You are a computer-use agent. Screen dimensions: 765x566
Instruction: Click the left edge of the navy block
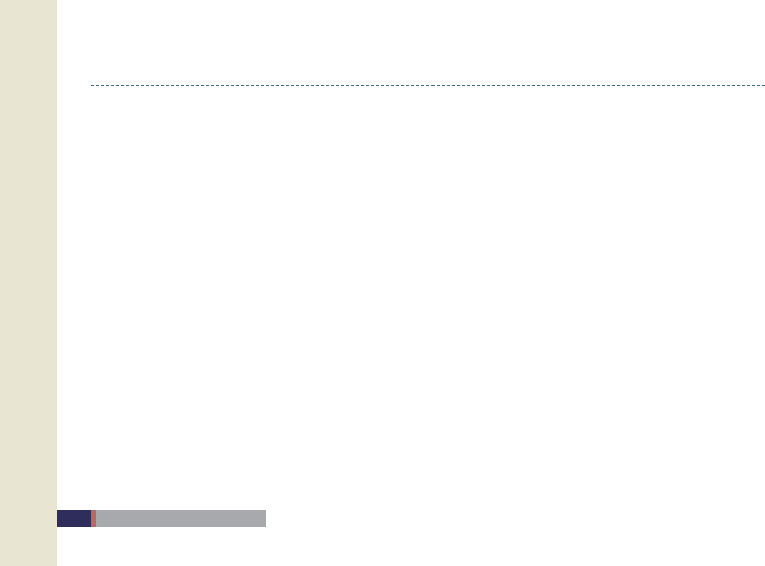click(x=59, y=518)
